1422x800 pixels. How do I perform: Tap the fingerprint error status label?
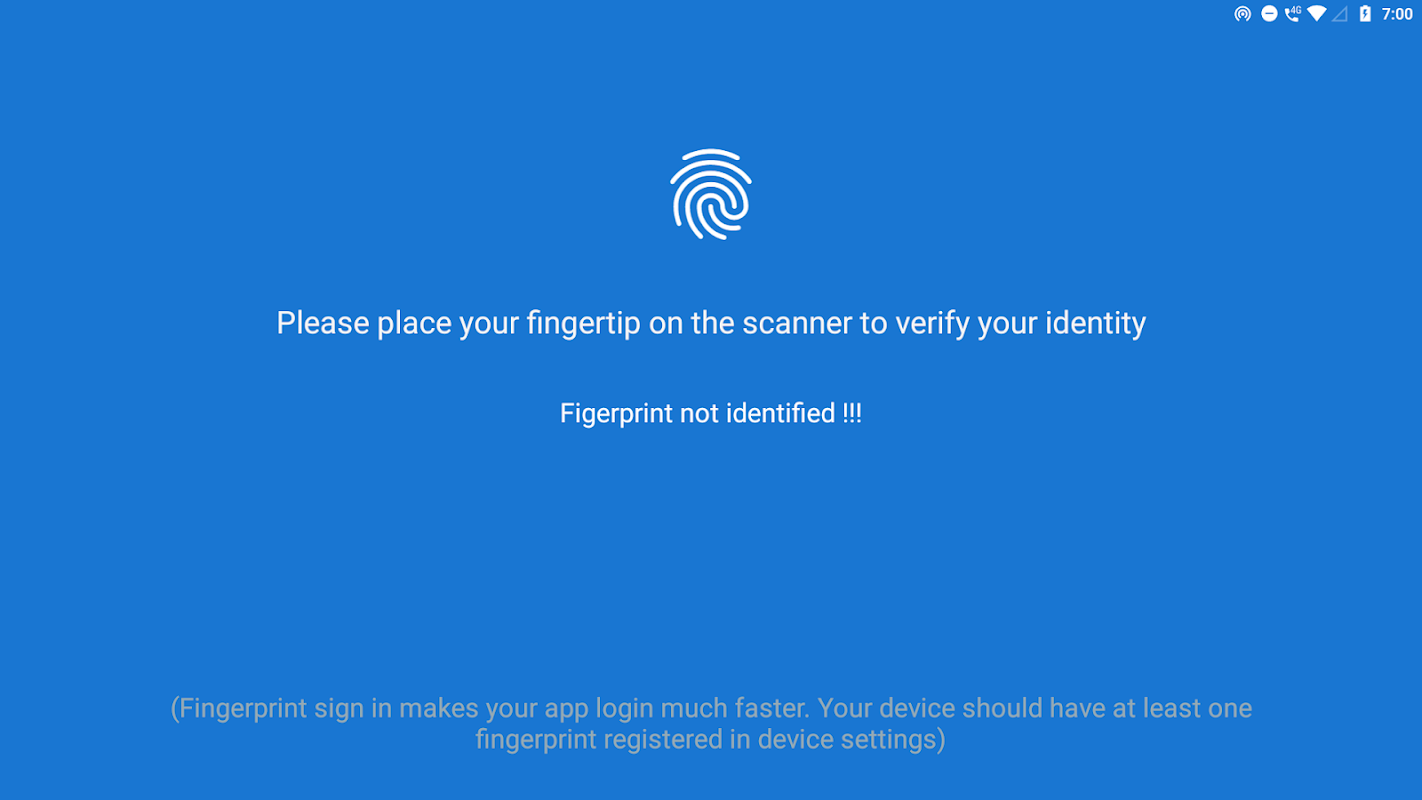coord(710,413)
